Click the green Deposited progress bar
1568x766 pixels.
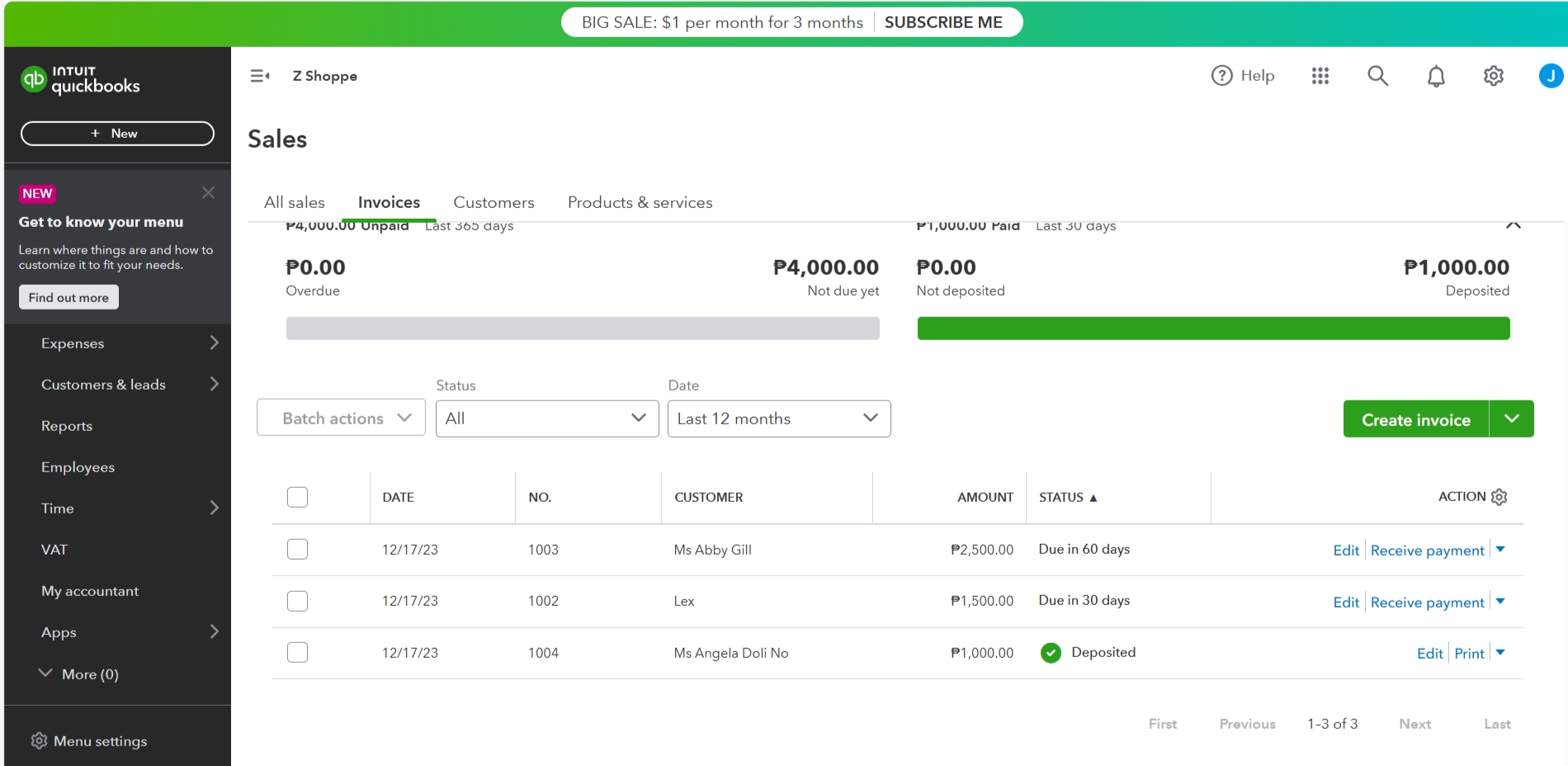click(x=1213, y=329)
